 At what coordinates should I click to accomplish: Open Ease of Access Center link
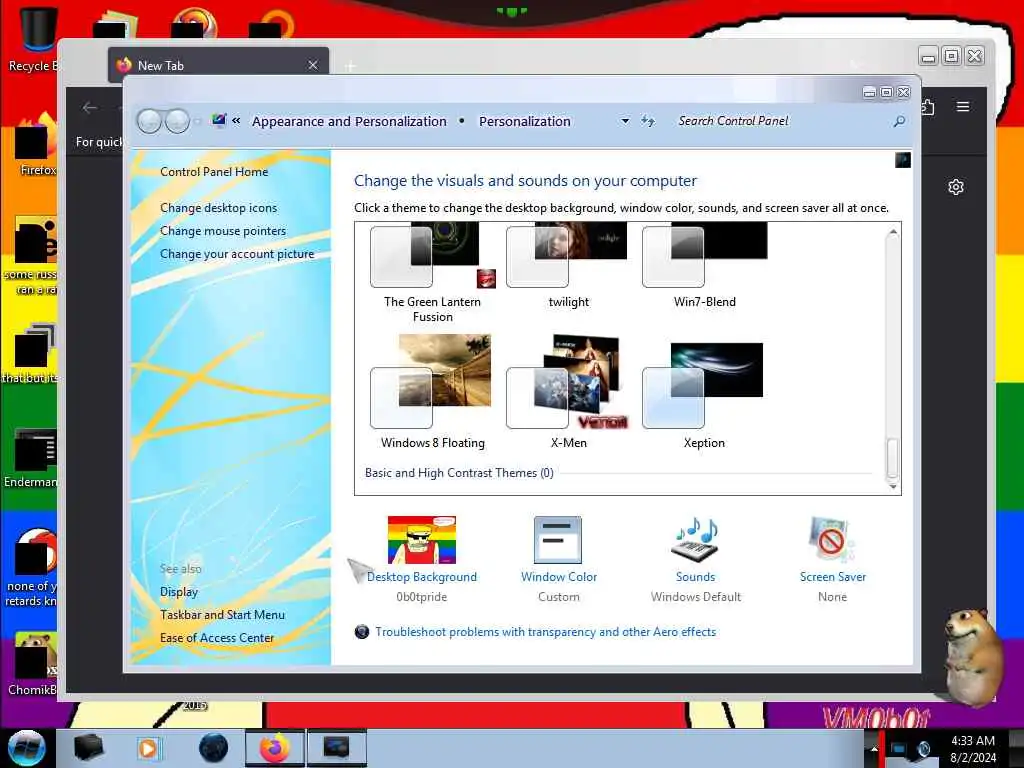tap(217, 638)
